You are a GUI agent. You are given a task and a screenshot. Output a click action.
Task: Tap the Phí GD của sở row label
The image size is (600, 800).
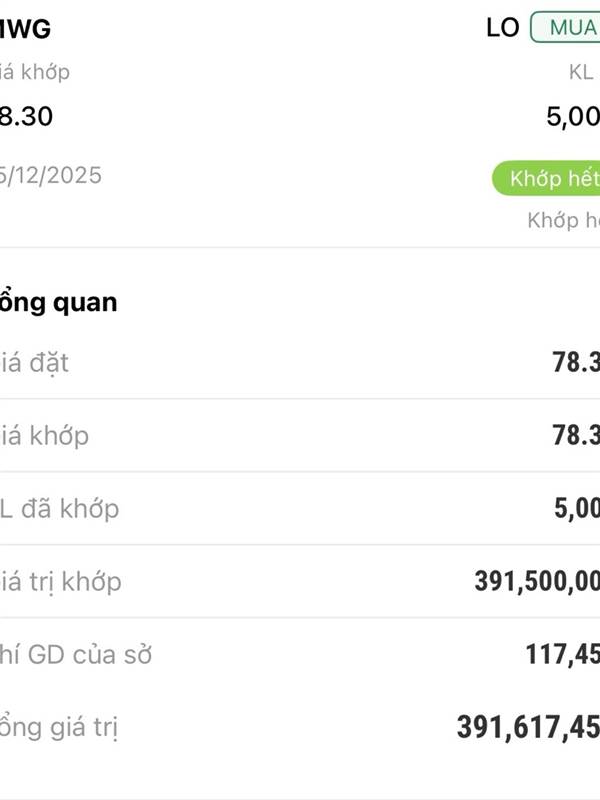tap(76, 655)
